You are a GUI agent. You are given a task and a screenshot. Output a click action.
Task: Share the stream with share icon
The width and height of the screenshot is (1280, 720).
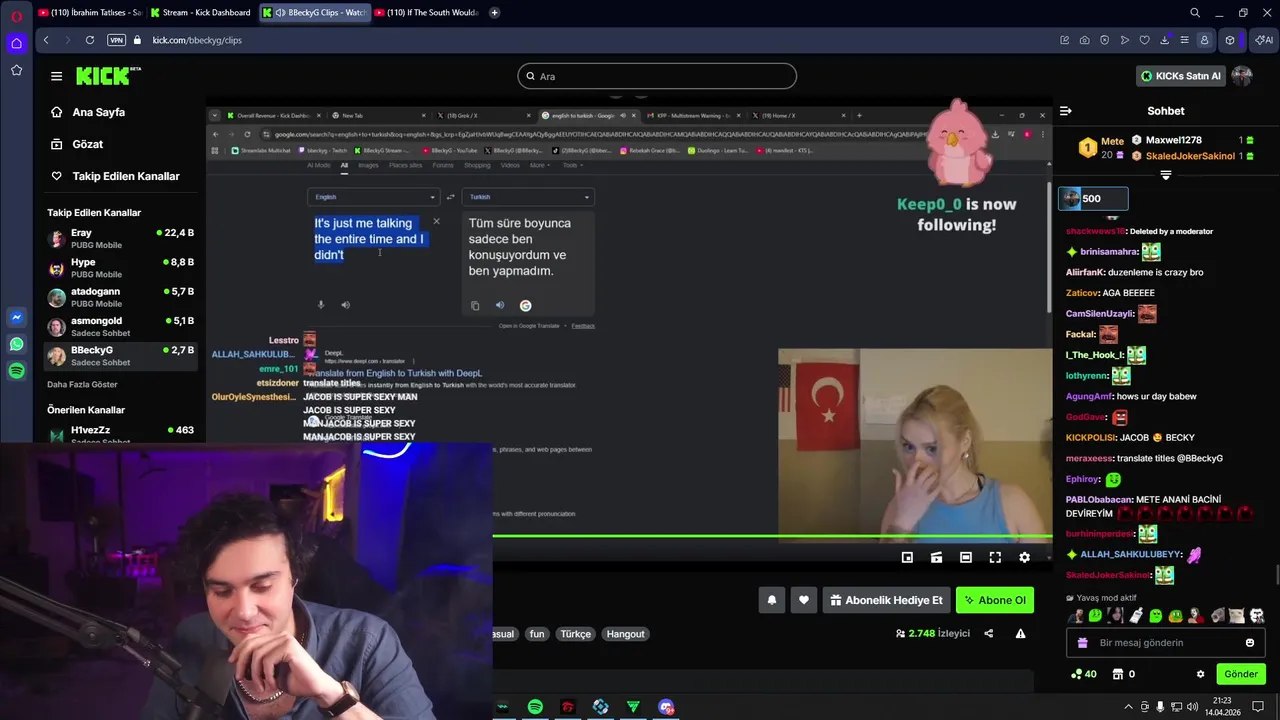(x=989, y=633)
